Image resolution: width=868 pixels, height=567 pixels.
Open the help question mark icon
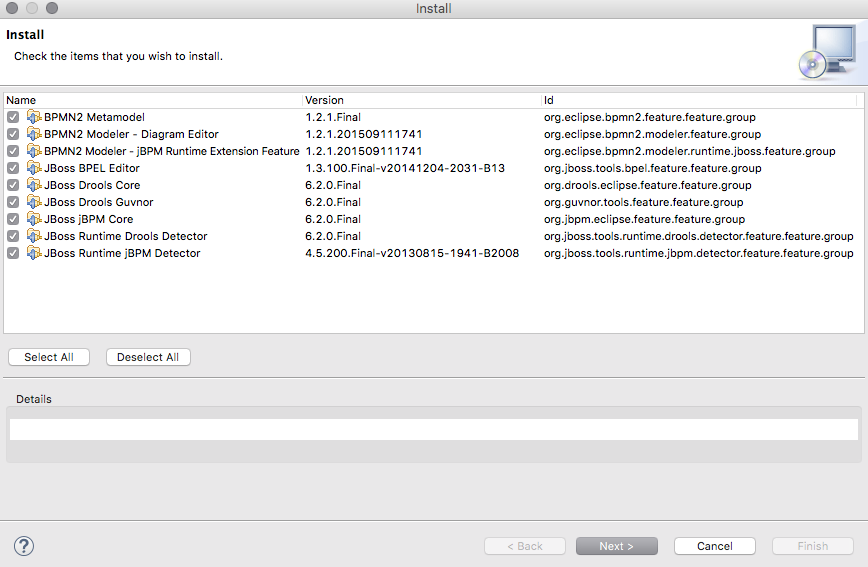24,546
